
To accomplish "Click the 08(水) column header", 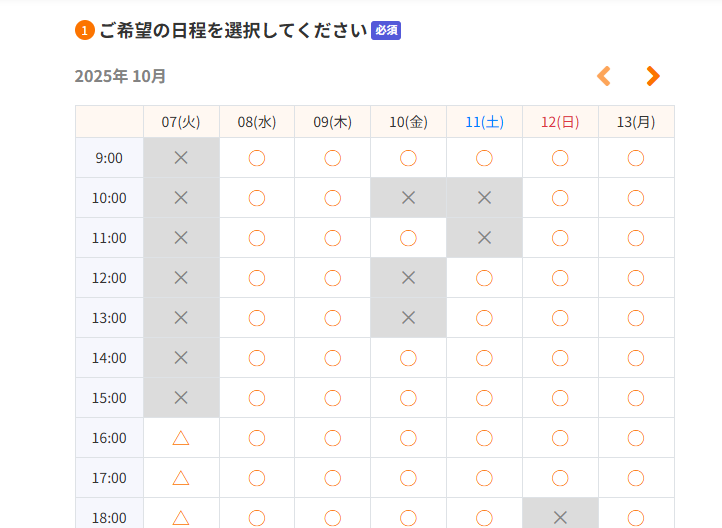I will pos(257,122).
